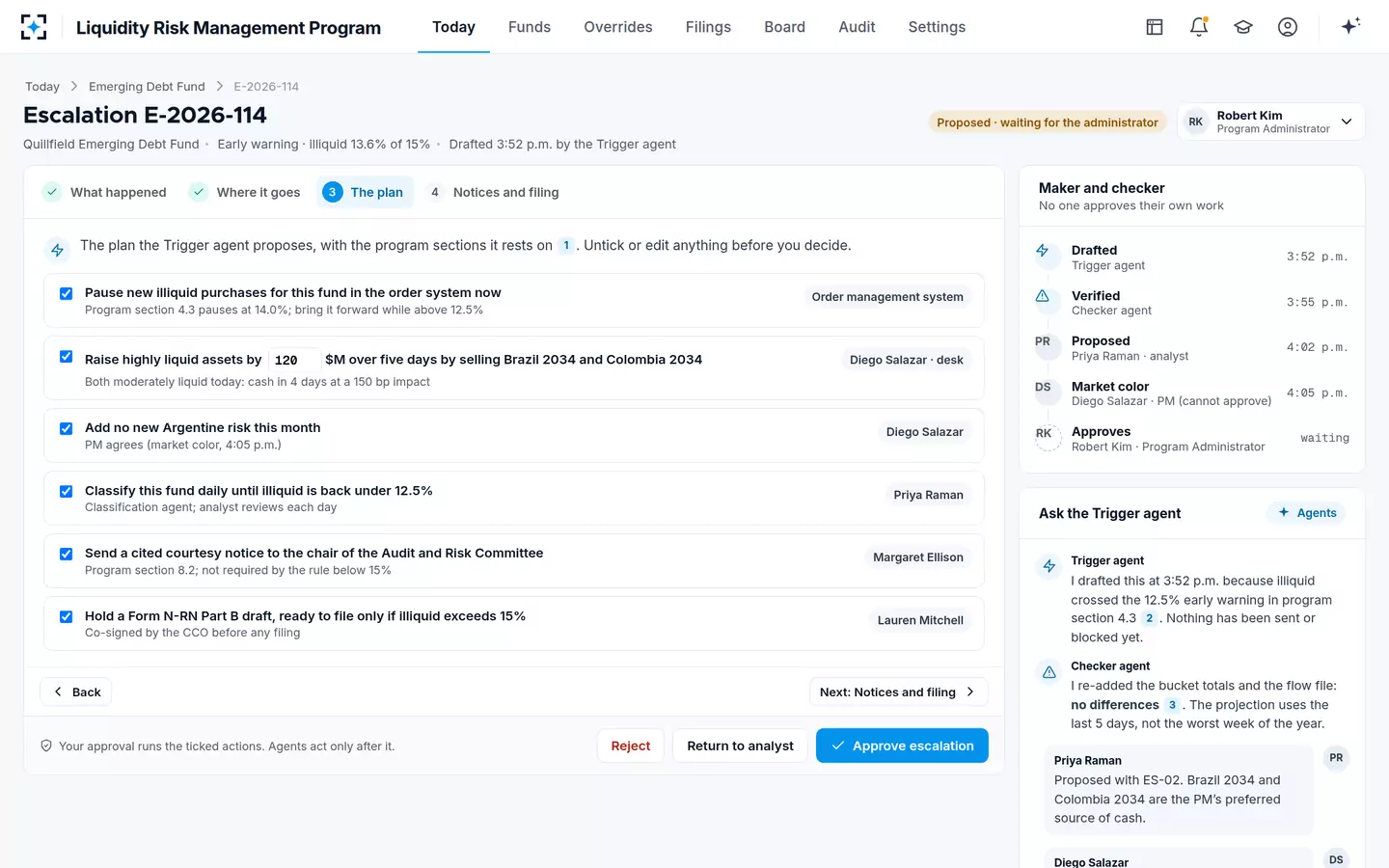Untick Raise highly liquid assets action
This screenshot has width=1389, height=868.
(67, 357)
